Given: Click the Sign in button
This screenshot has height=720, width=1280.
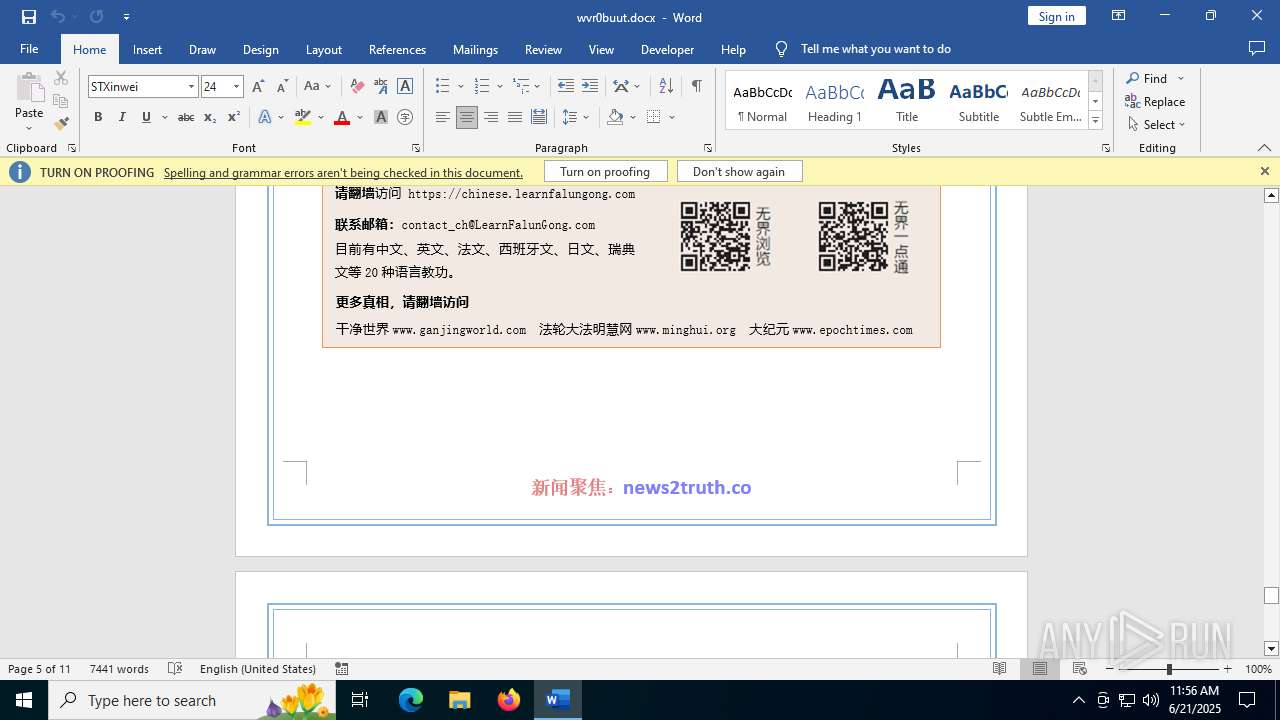Looking at the screenshot, I should coord(1057,16).
